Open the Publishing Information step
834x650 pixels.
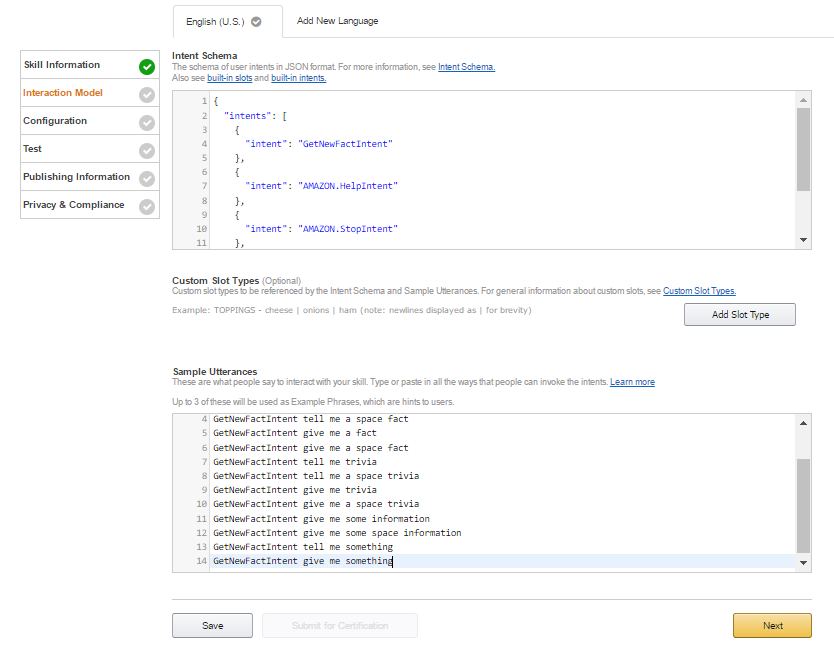point(90,177)
